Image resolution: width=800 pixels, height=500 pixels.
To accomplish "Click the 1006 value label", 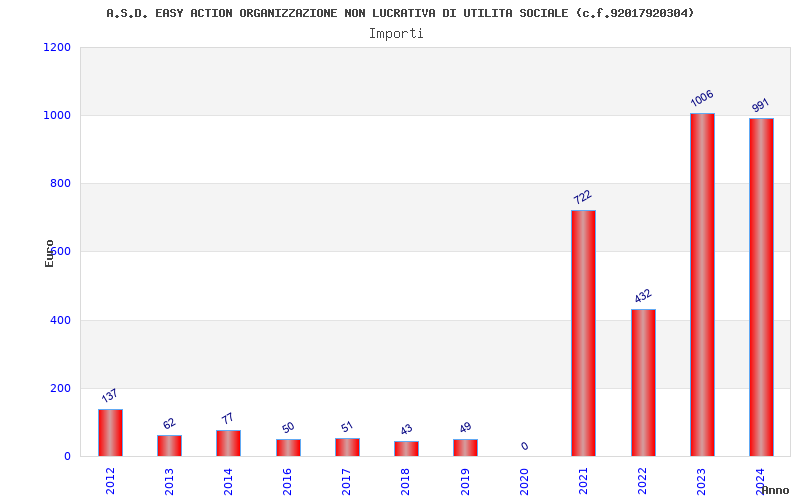I will tap(702, 98).
